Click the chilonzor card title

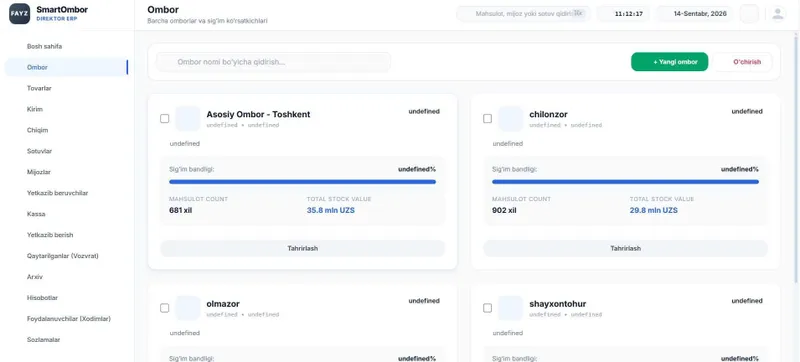[x=548, y=114]
